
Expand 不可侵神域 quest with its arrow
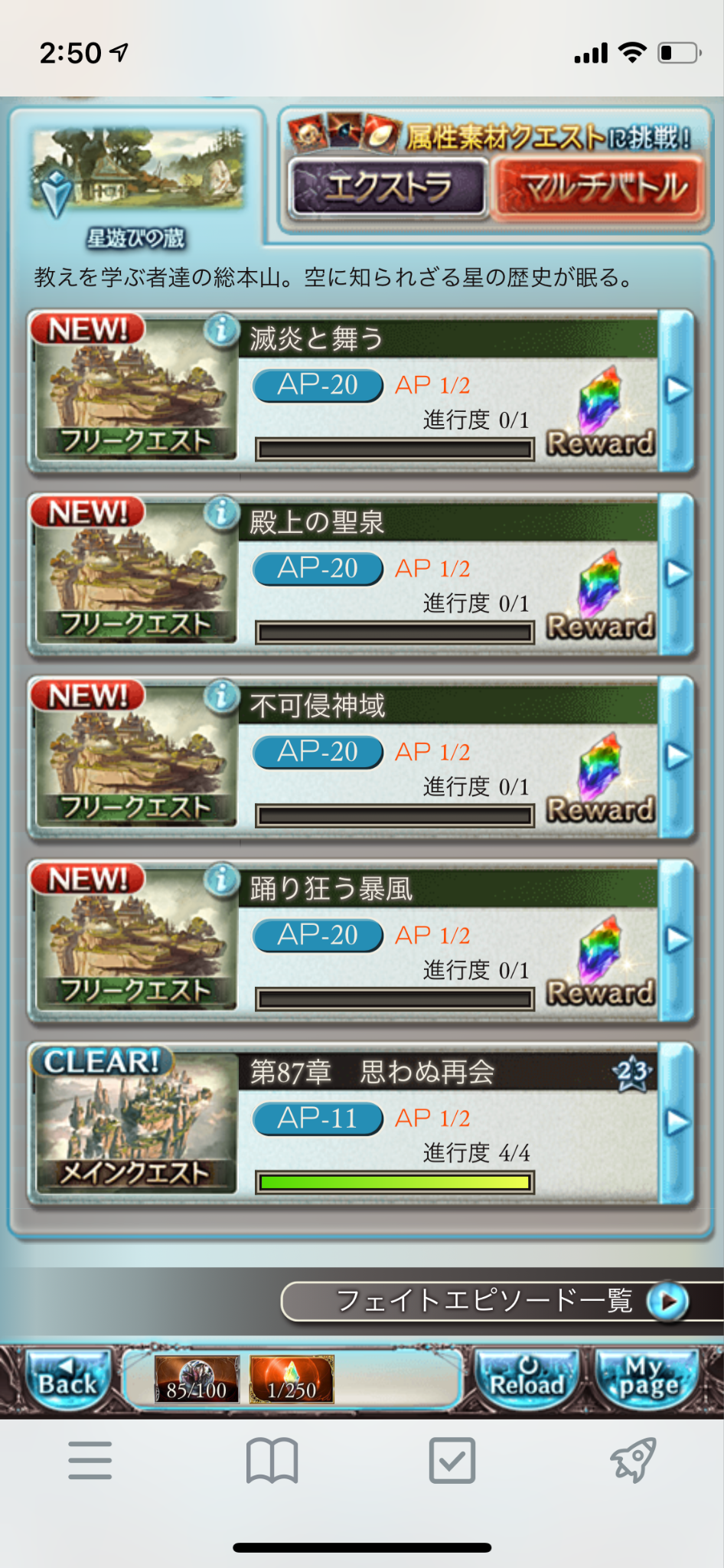677,756
